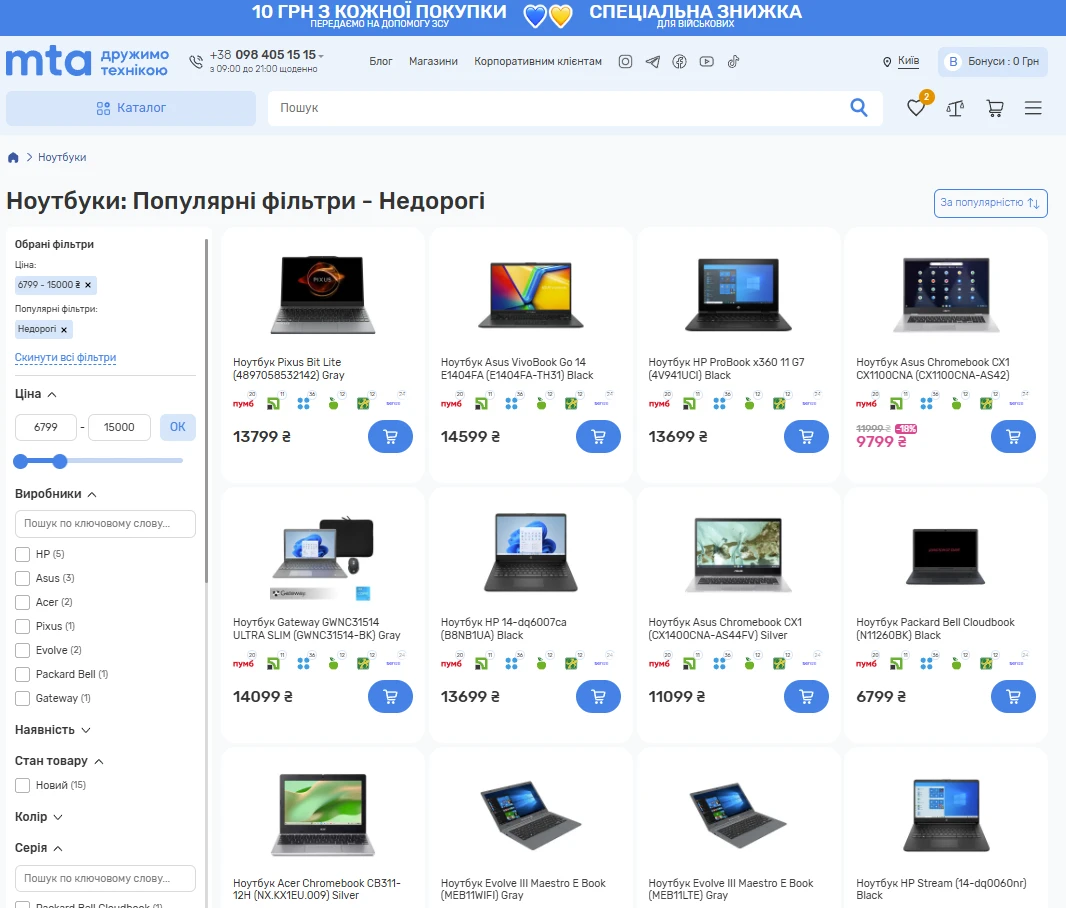Click the Ноутбуки breadcrumb link
Screen dimensions: 1066x908
tap(62, 158)
